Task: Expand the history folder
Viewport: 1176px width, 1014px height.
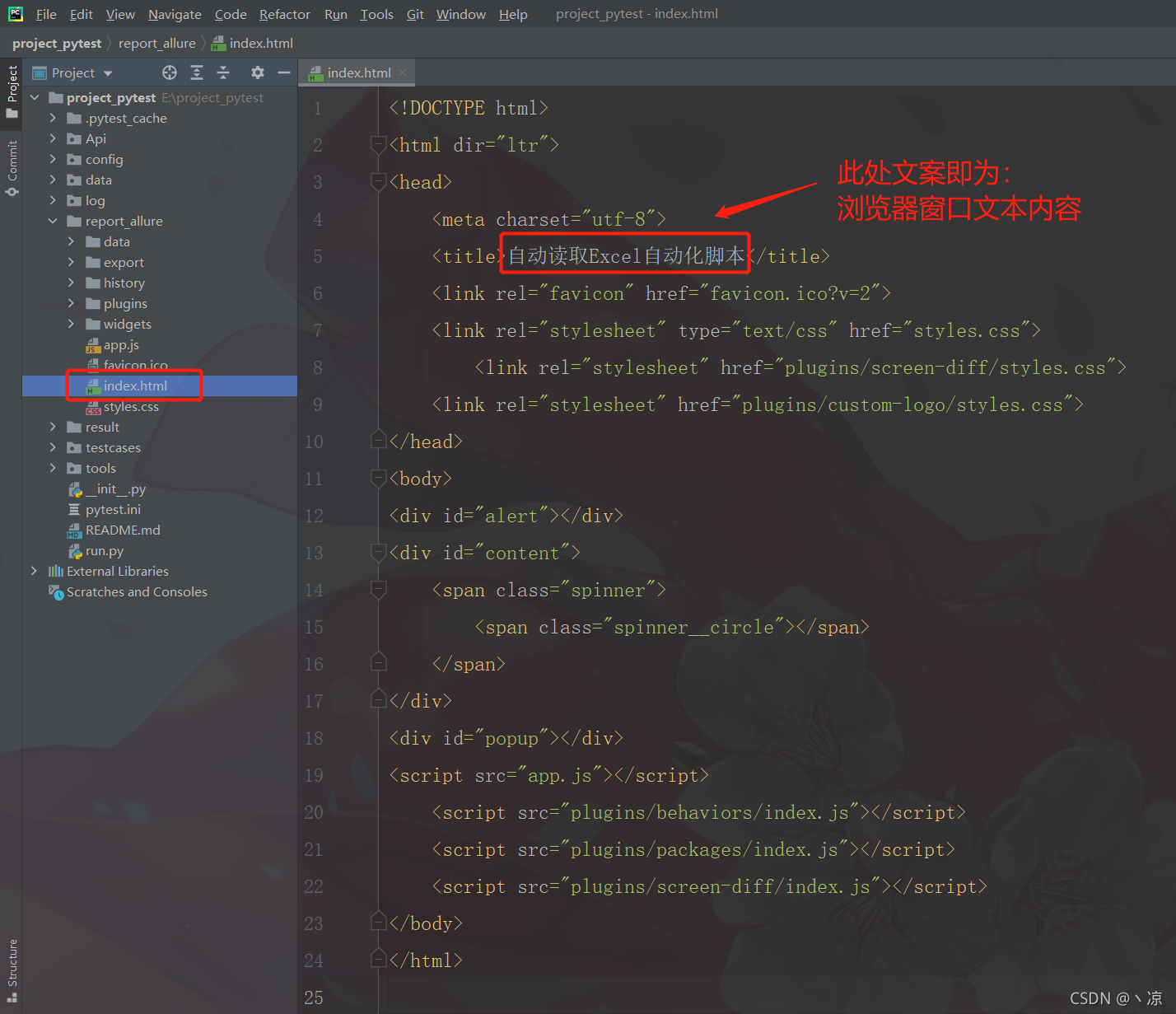Action: pyautogui.click(x=71, y=283)
